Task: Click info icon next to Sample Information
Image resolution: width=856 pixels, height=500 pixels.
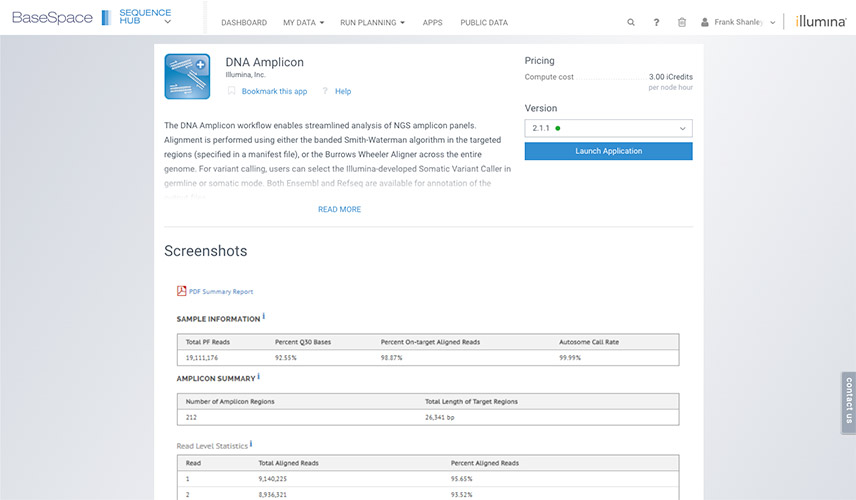Action: tap(264, 317)
